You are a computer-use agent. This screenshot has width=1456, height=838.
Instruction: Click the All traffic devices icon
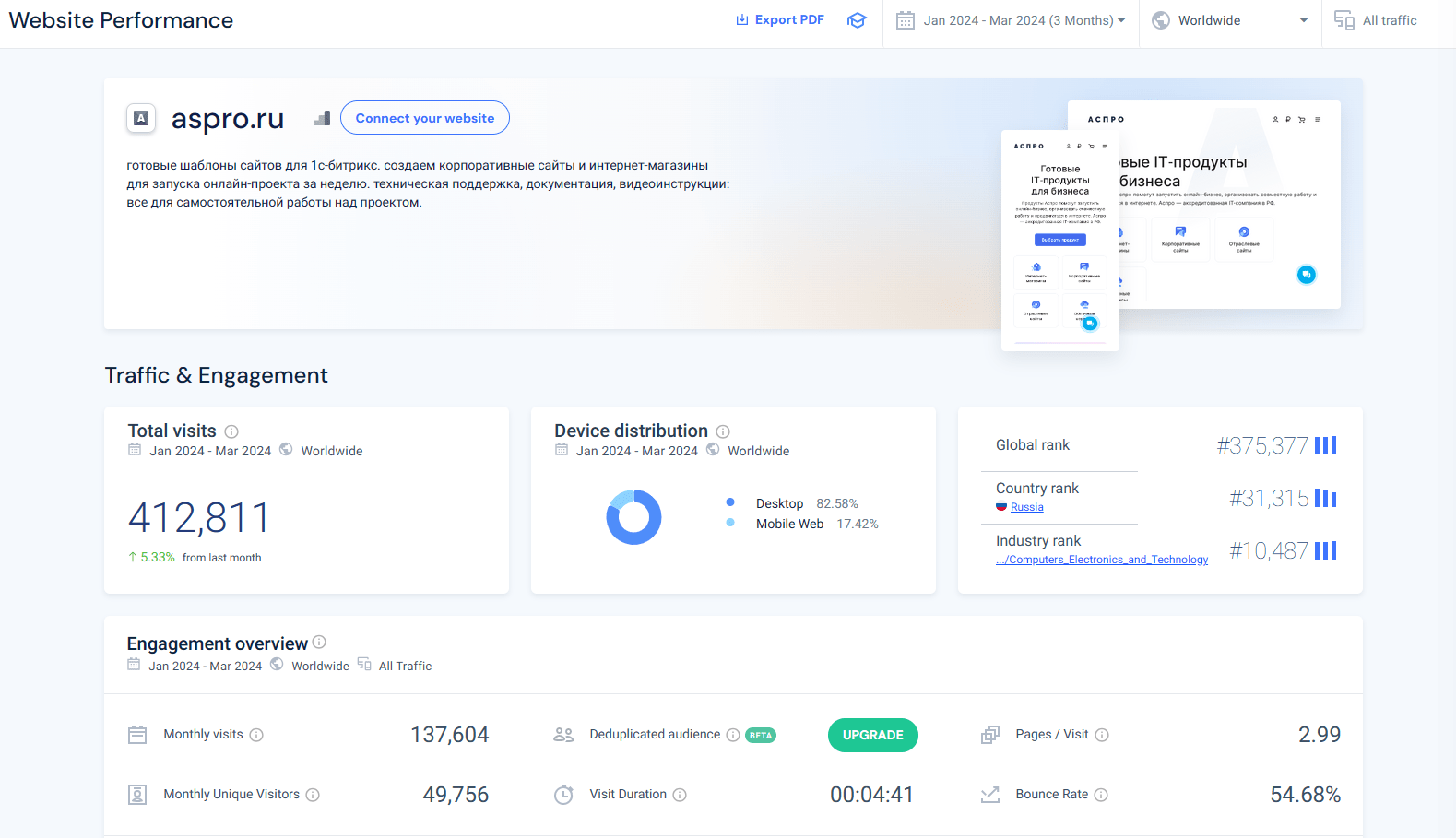(1344, 20)
